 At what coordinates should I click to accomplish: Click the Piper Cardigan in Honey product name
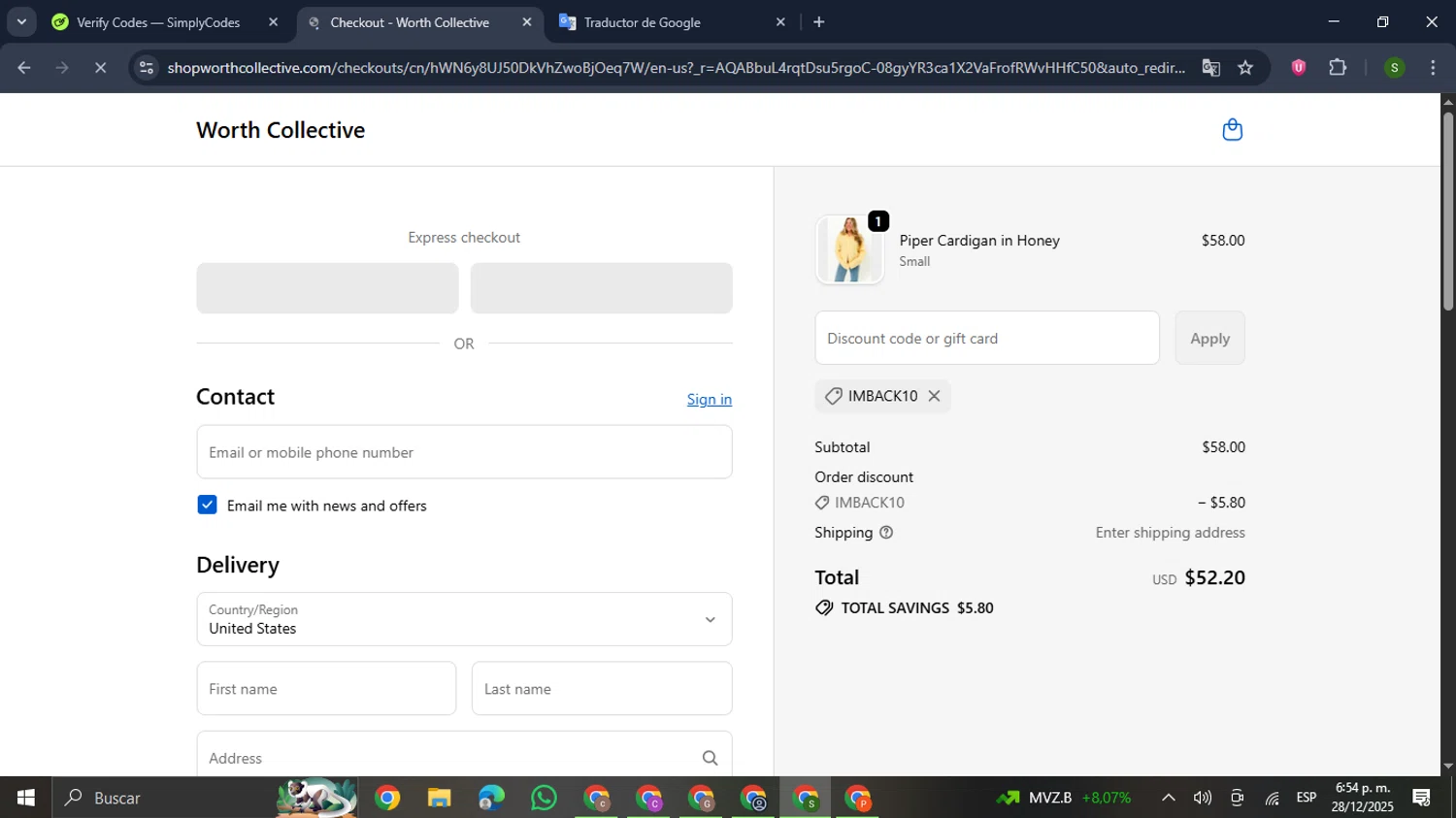pyautogui.click(x=979, y=241)
